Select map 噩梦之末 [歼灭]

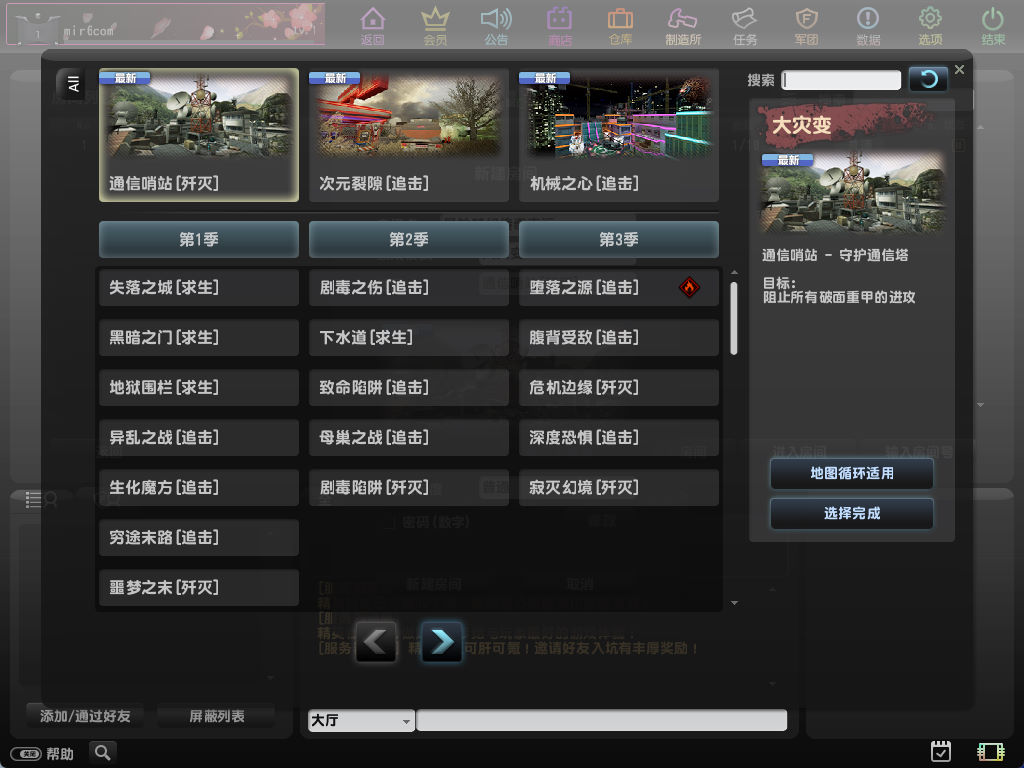(x=199, y=588)
